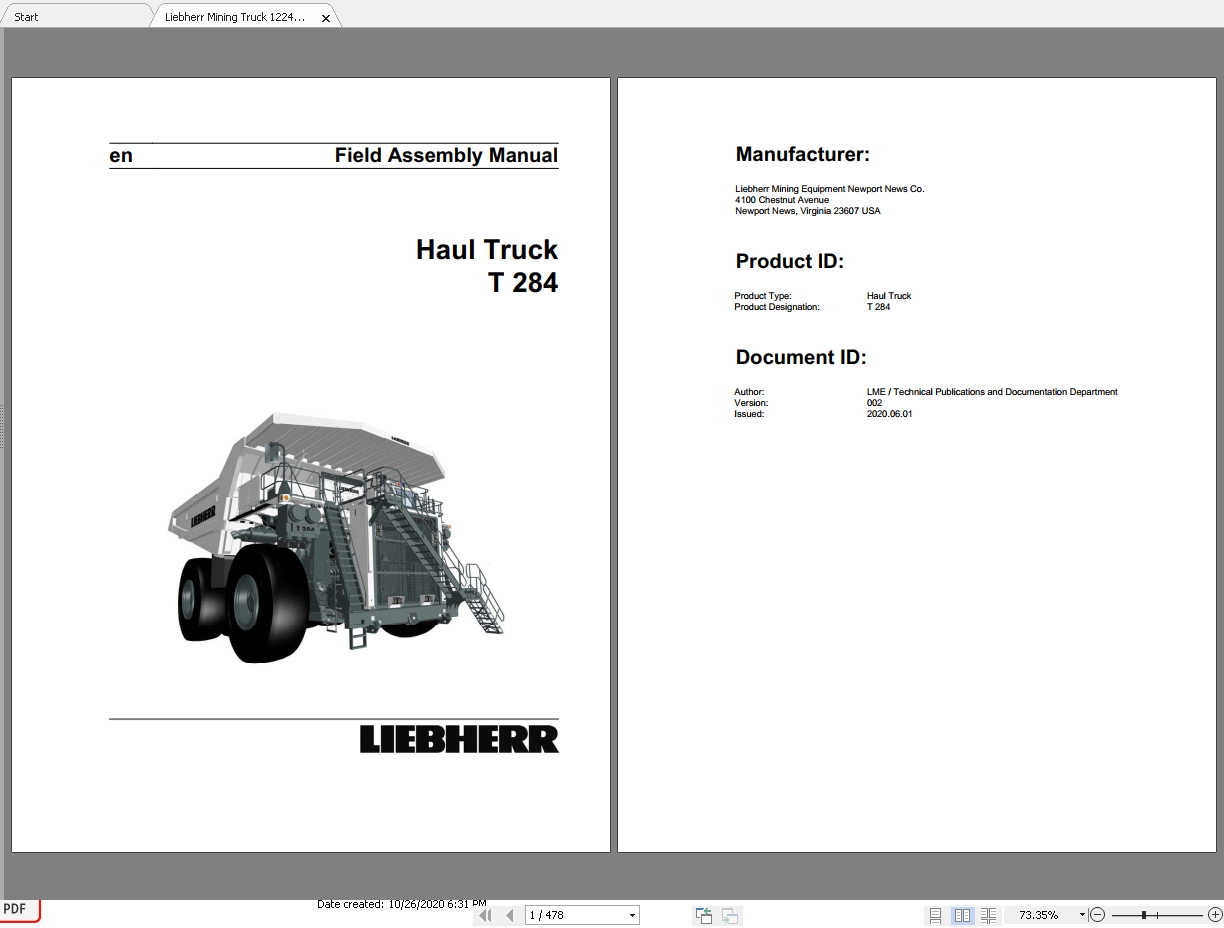Click the left panel expand handle
This screenshot has height=928, width=1224.
(x=3, y=425)
